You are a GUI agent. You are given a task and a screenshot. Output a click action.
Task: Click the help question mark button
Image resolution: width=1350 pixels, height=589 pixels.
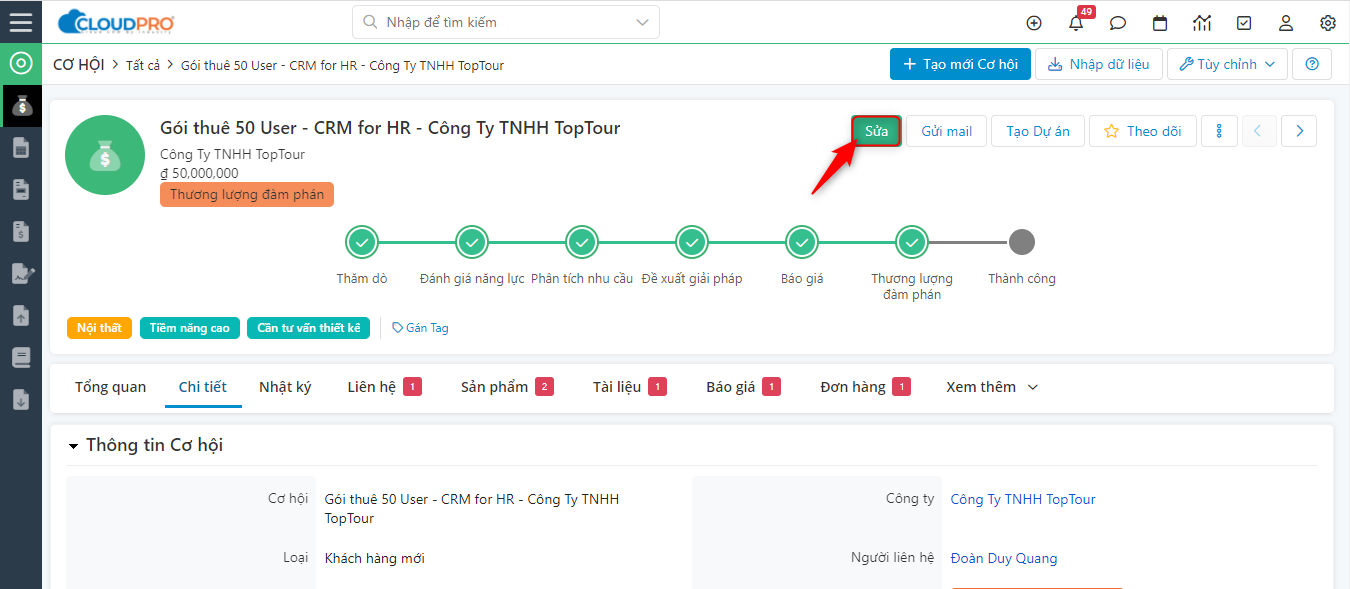pyautogui.click(x=1312, y=64)
